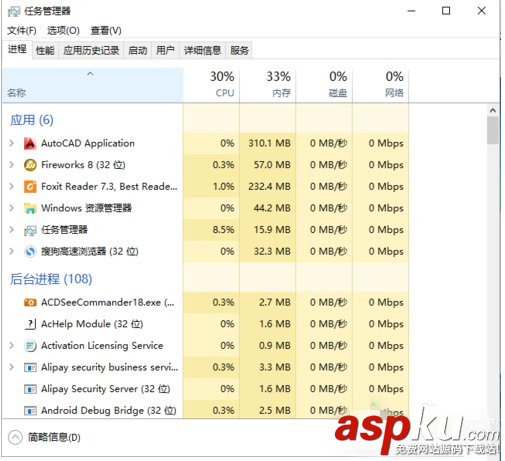Expand the Foxit Reader process group
Image resolution: width=505 pixels, height=461 pixels.
pos(12,186)
